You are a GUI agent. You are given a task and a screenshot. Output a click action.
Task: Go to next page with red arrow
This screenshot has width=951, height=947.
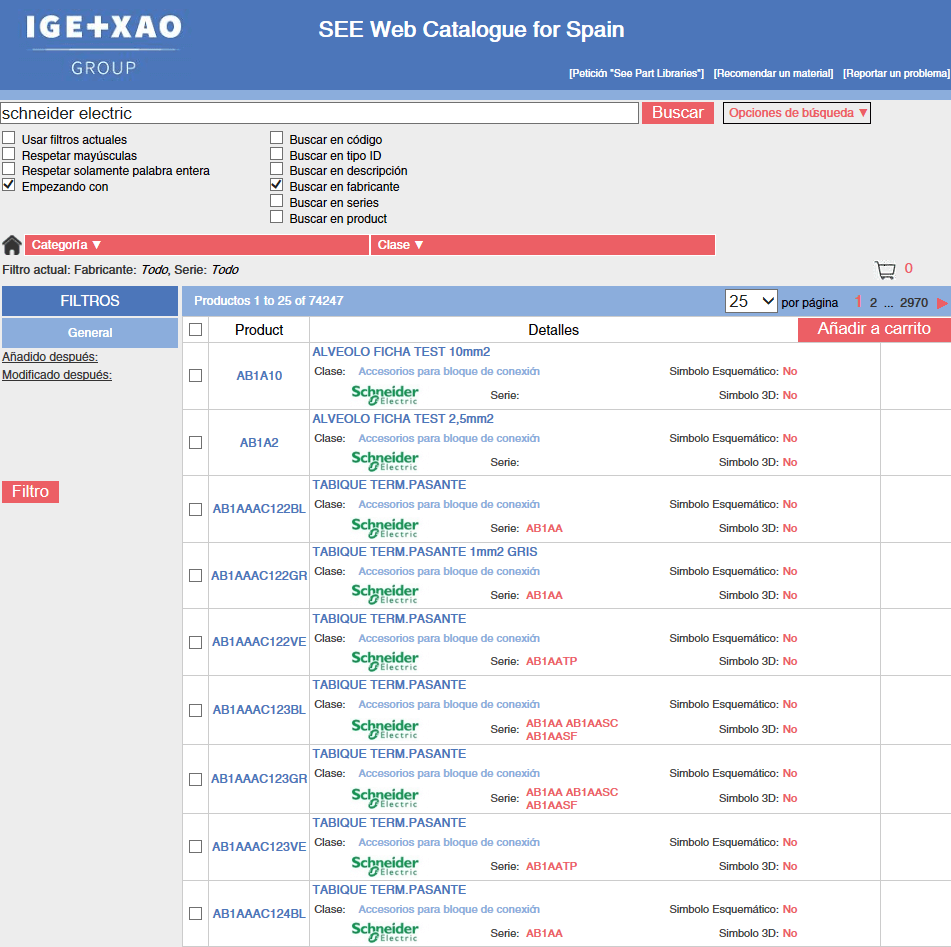click(942, 302)
